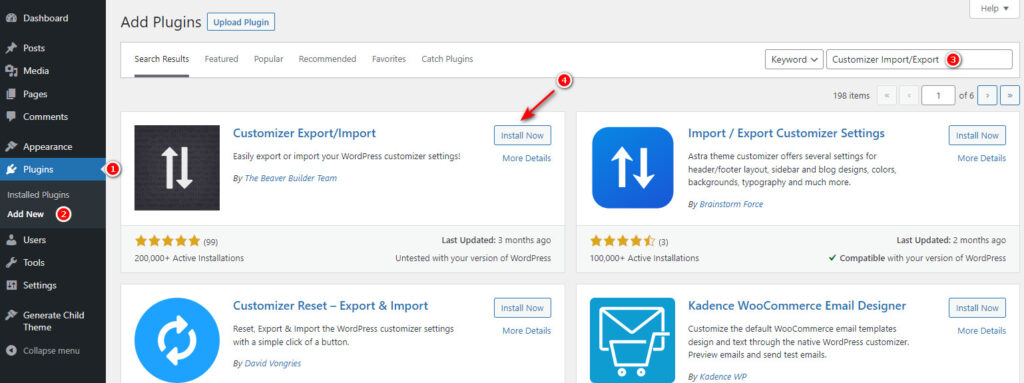Click Customizer Reset plugin circular icon

click(x=177, y=341)
